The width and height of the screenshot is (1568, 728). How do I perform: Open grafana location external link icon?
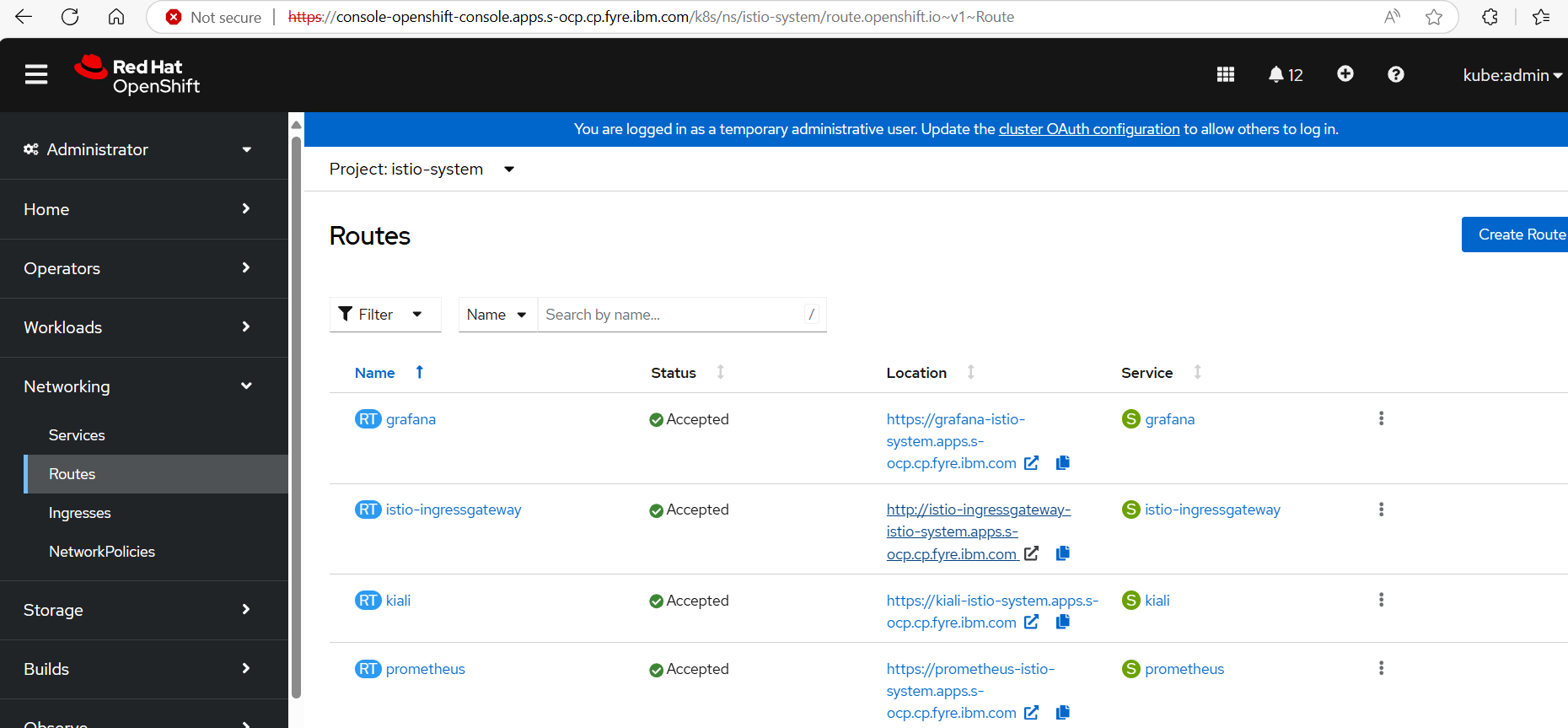tap(1031, 463)
